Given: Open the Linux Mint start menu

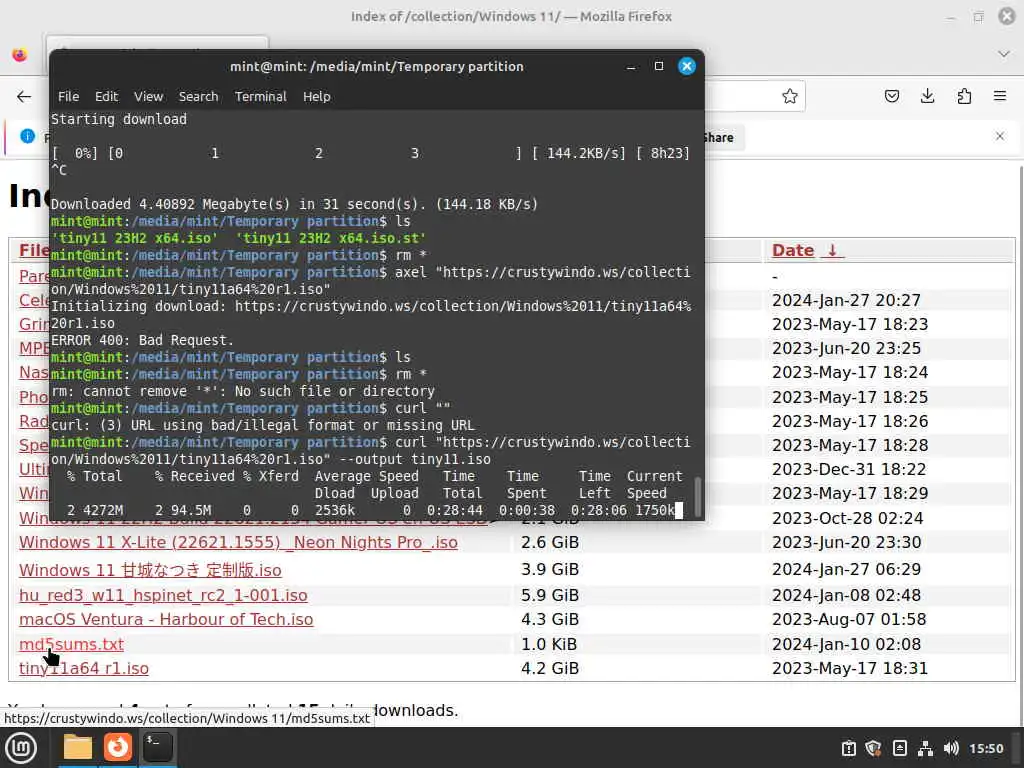Looking at the screenshot, I should [22, 747].
